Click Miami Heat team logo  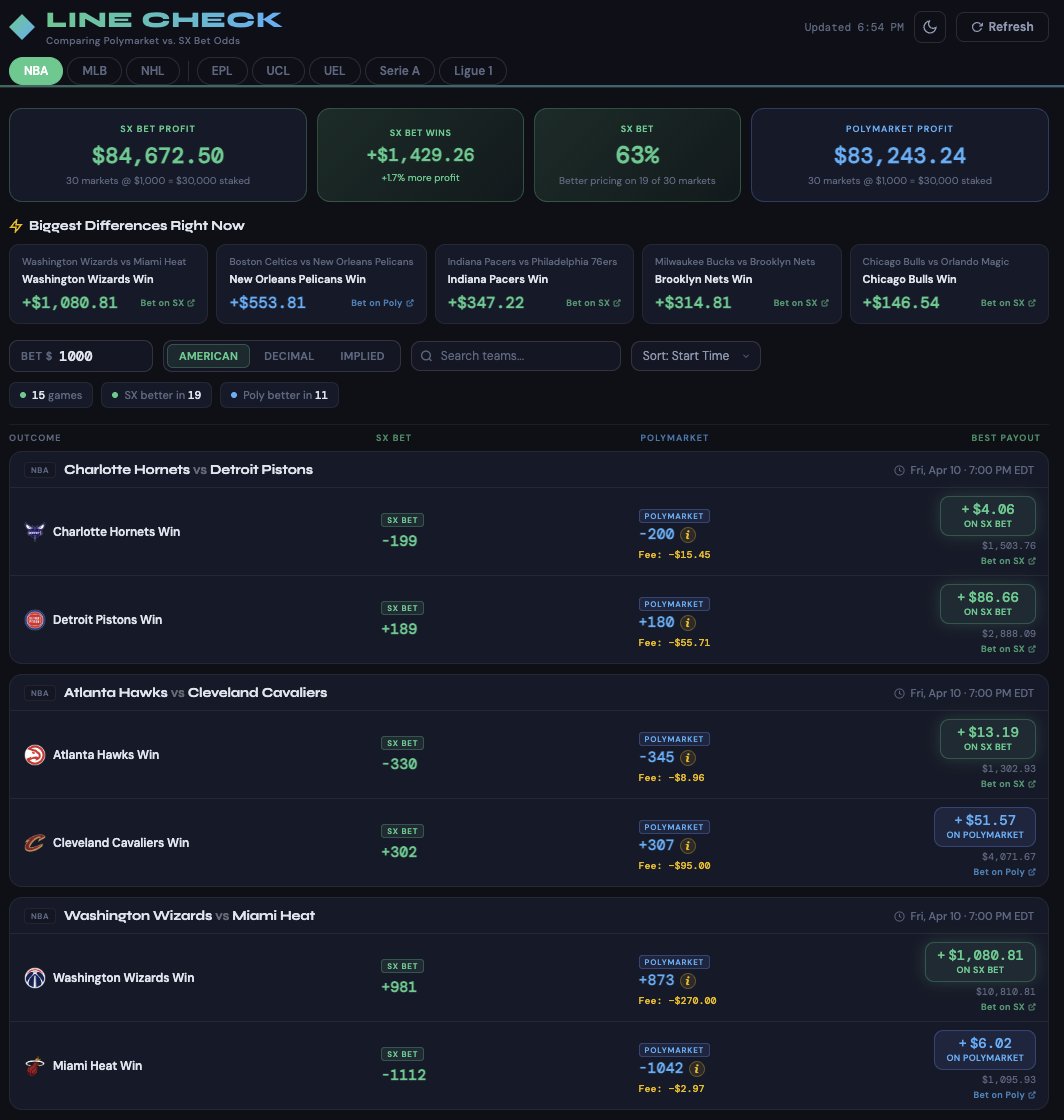pyautogui.click(x=34, y=1066)
